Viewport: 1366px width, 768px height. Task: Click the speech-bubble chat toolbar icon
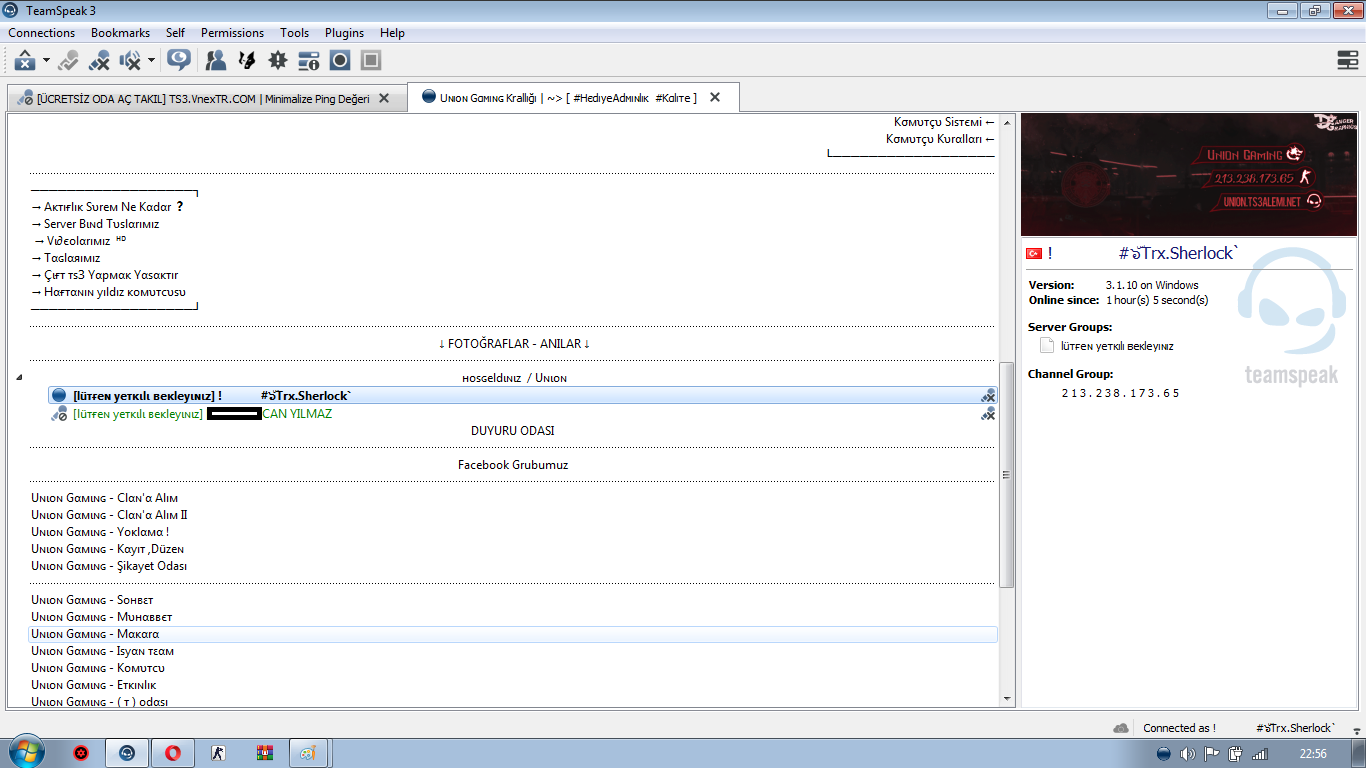click(178, 60)
